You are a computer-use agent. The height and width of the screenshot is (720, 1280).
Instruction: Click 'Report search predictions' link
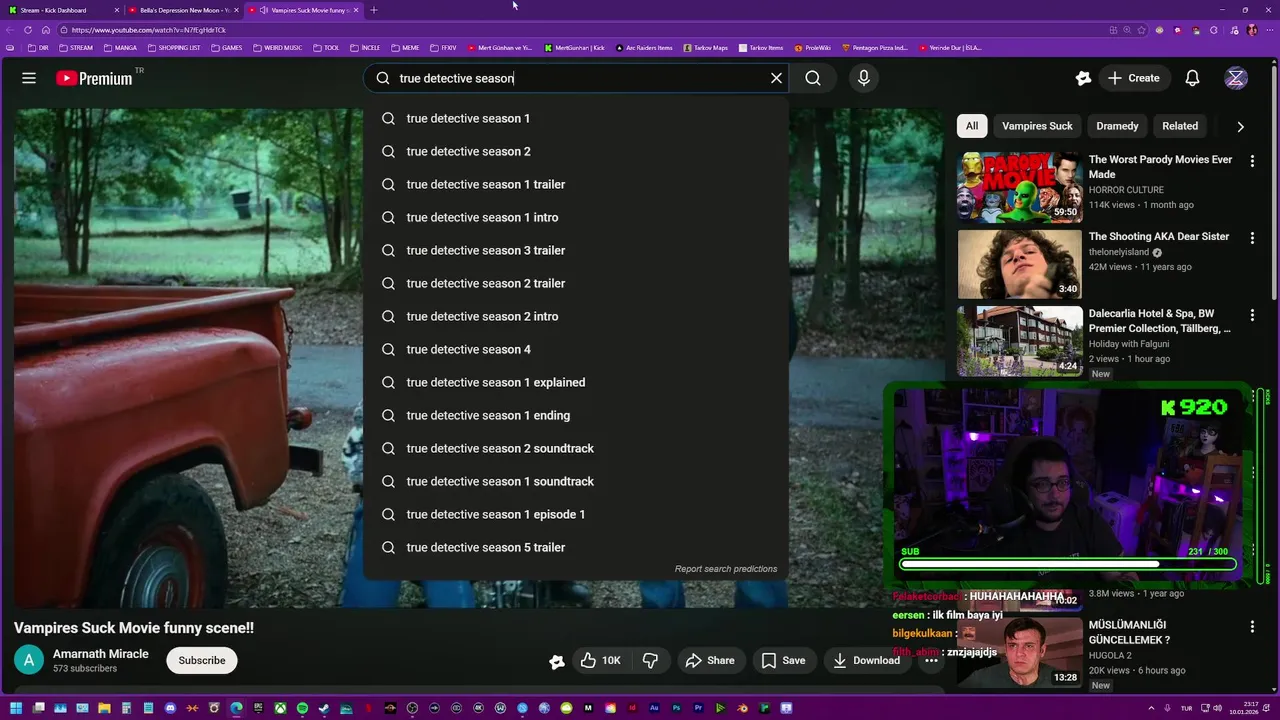[x=726, y=569]
